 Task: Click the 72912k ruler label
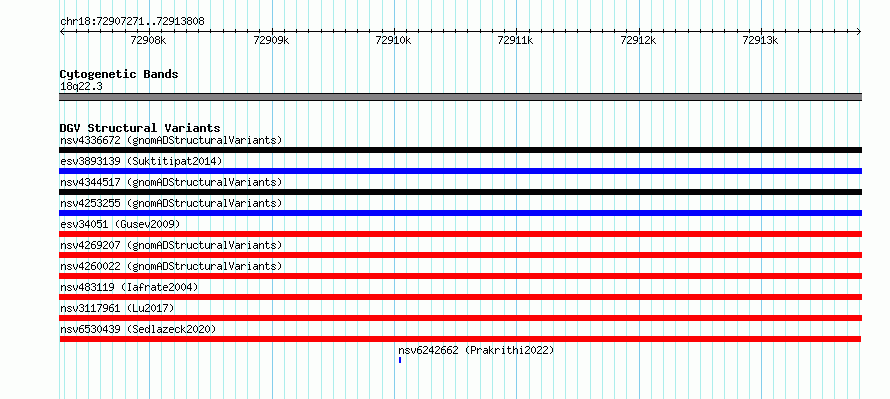638,40
